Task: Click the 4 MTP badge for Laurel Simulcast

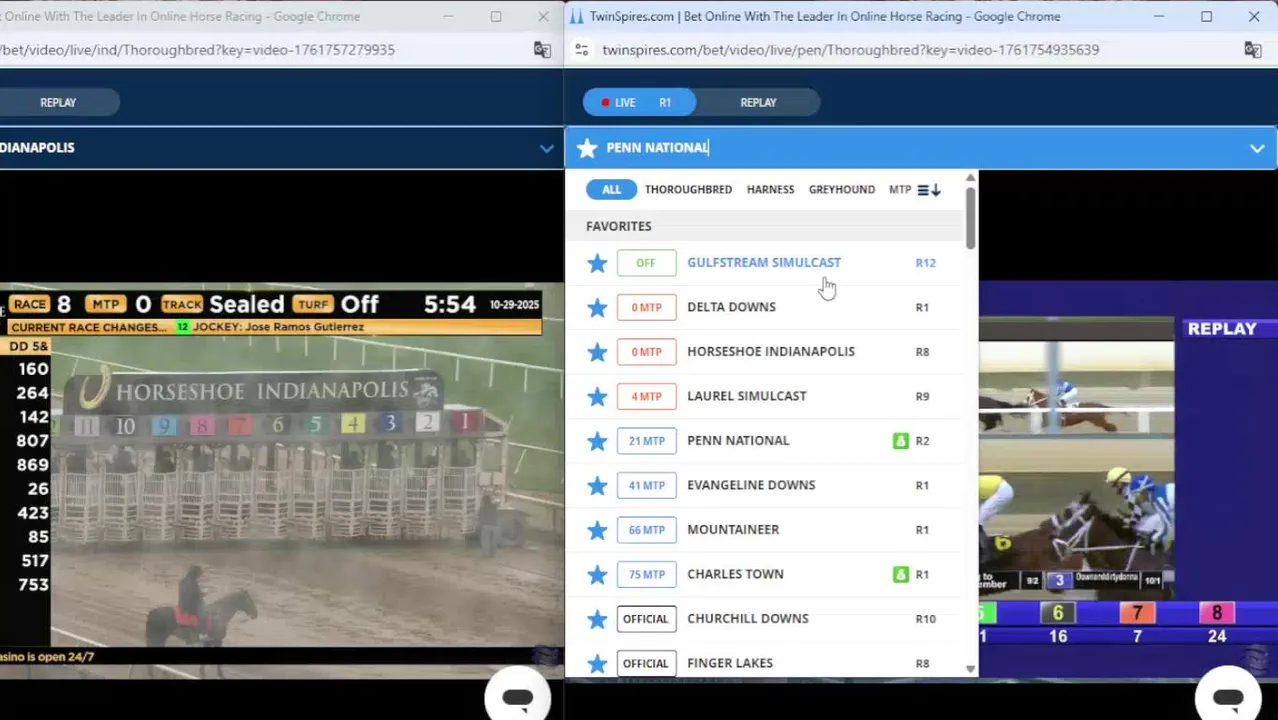Action: [x=646, y=396]
